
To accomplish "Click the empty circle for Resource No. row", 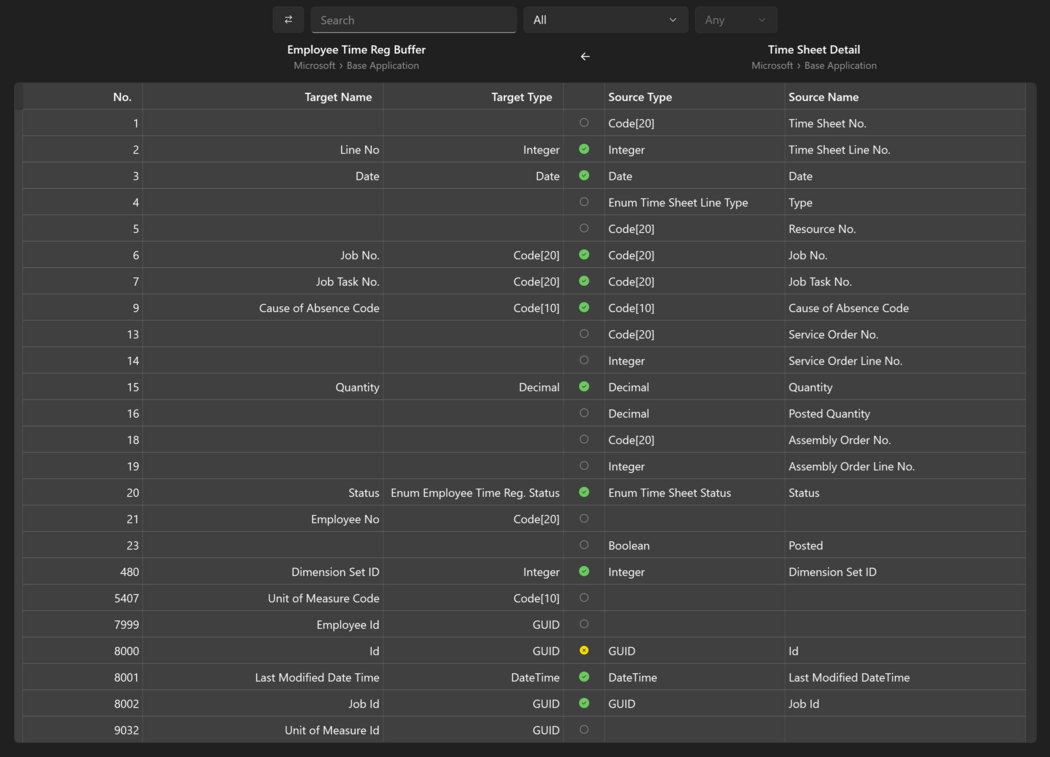I will click(x=584, y=228).
